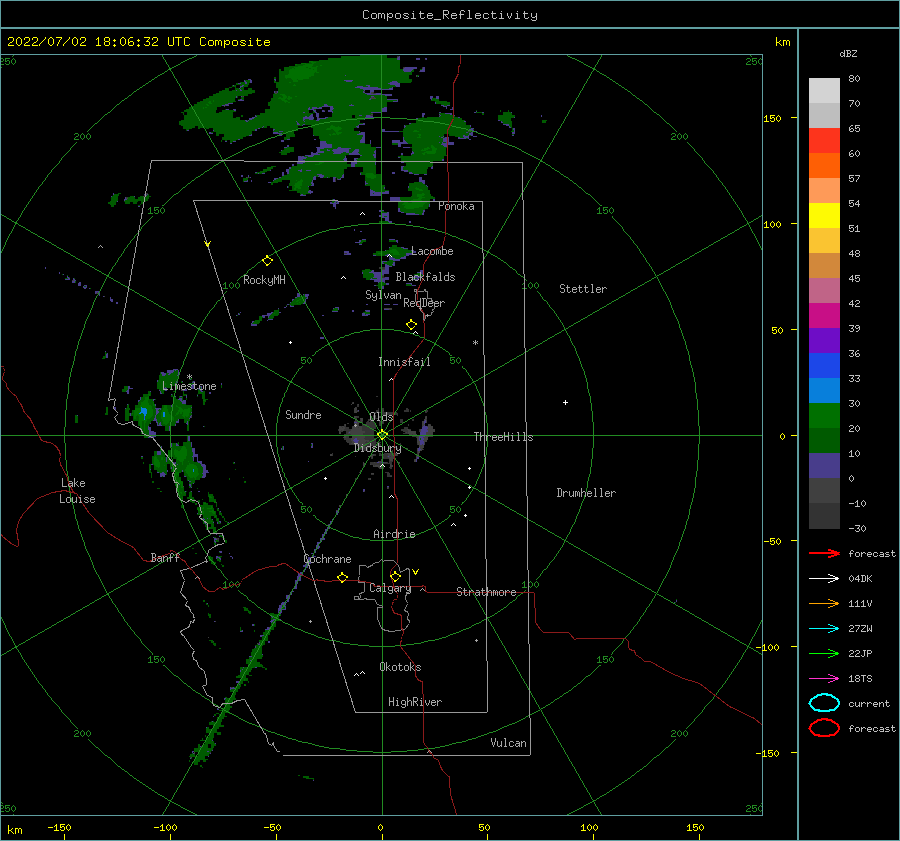This screenshot has height=841, width=900.
Task: Click the Sundre city label
Action: [303, 414]
